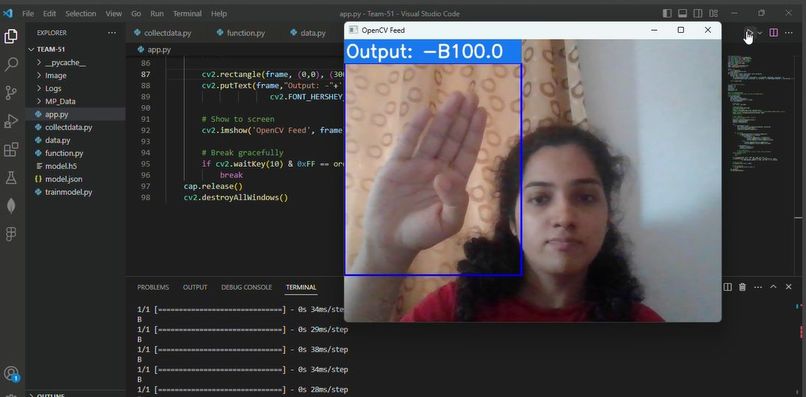Split the terminal panel
Image resolution: width=806 pixels, height=397 pixels.
[727, 287]
